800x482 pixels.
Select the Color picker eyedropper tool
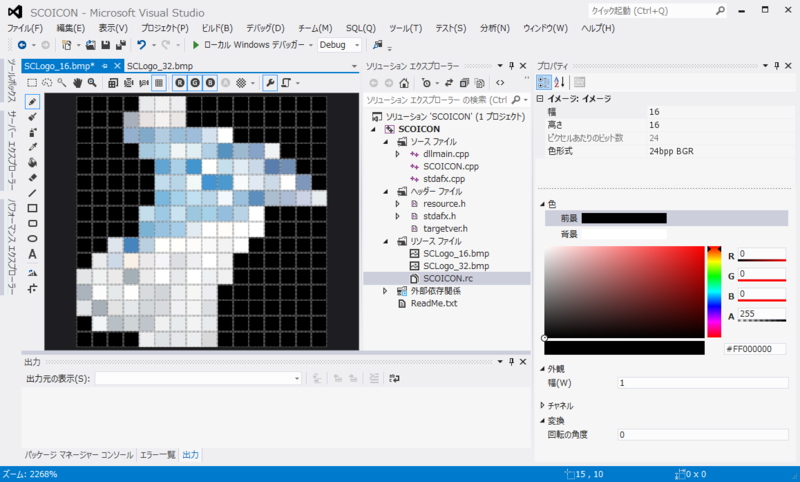tap(32, 147)
